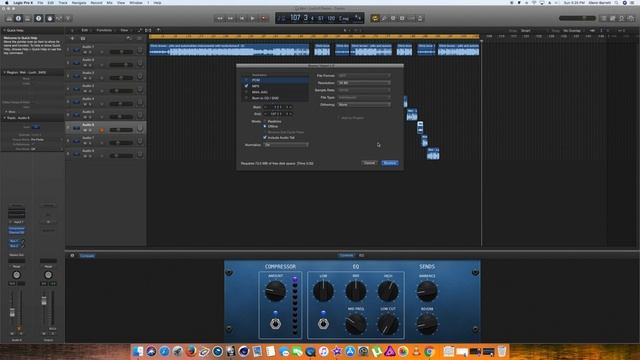Screen dimensions: 640x360
Task: Toggle record enable on the selected track
Action: pos(102,130)
